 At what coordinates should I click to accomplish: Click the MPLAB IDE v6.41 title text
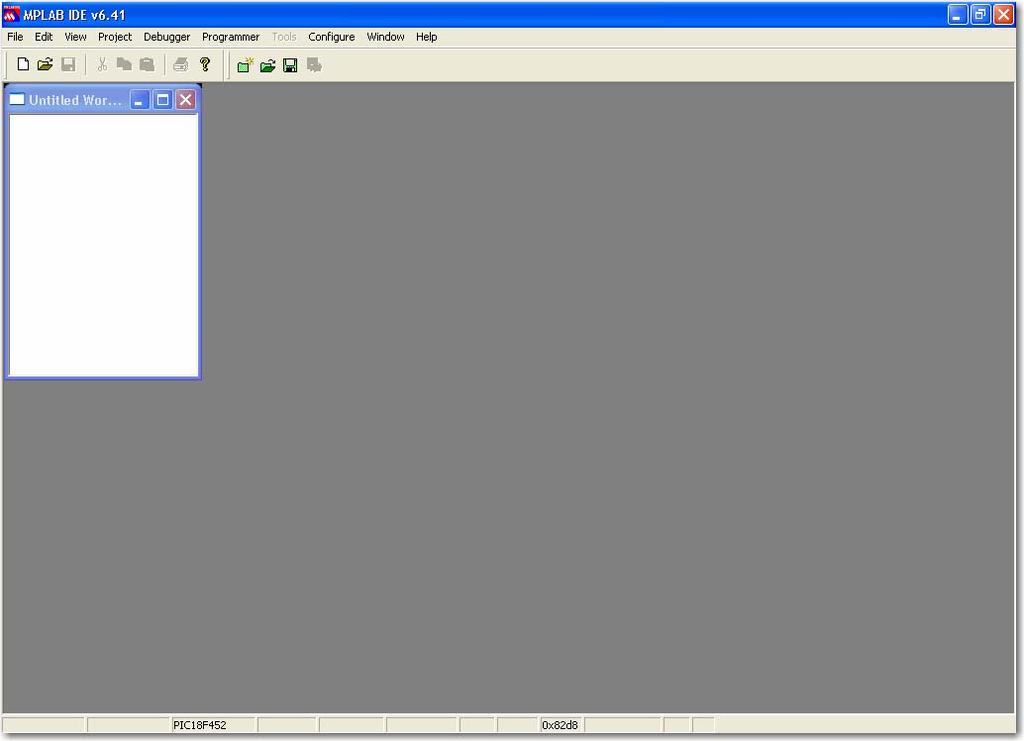(74, 14)
